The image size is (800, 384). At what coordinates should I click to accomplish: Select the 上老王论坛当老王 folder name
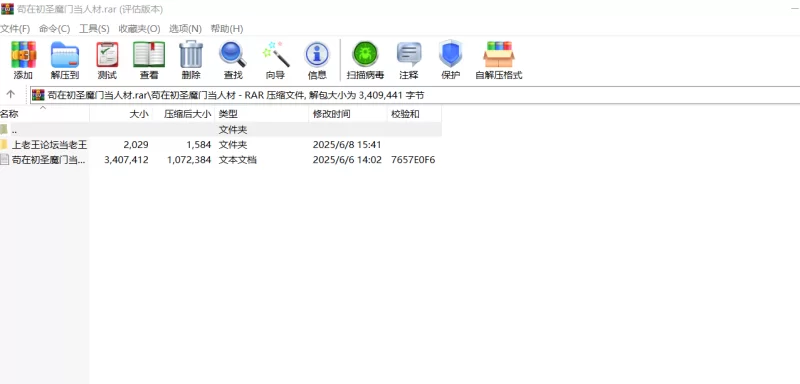point(49,145)
